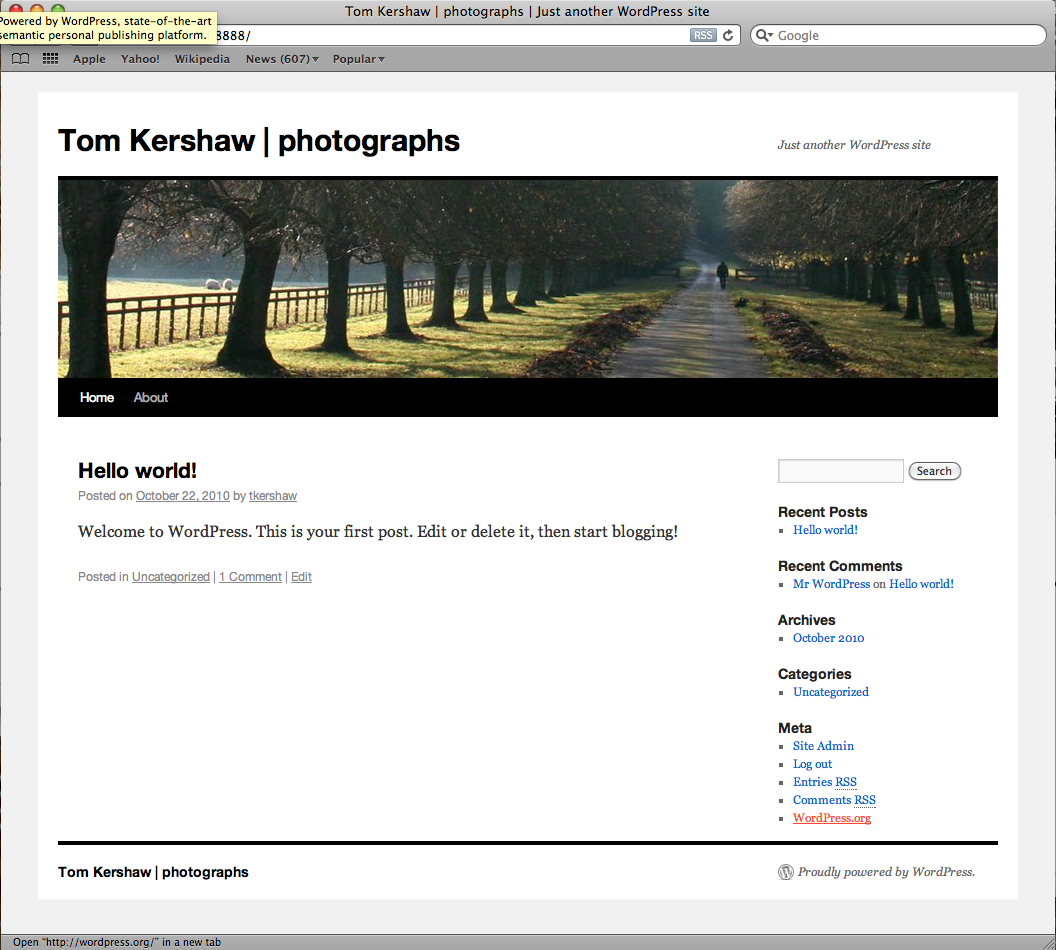Click the sidebar search text field
1056x950 pixels.
point(840,471)
